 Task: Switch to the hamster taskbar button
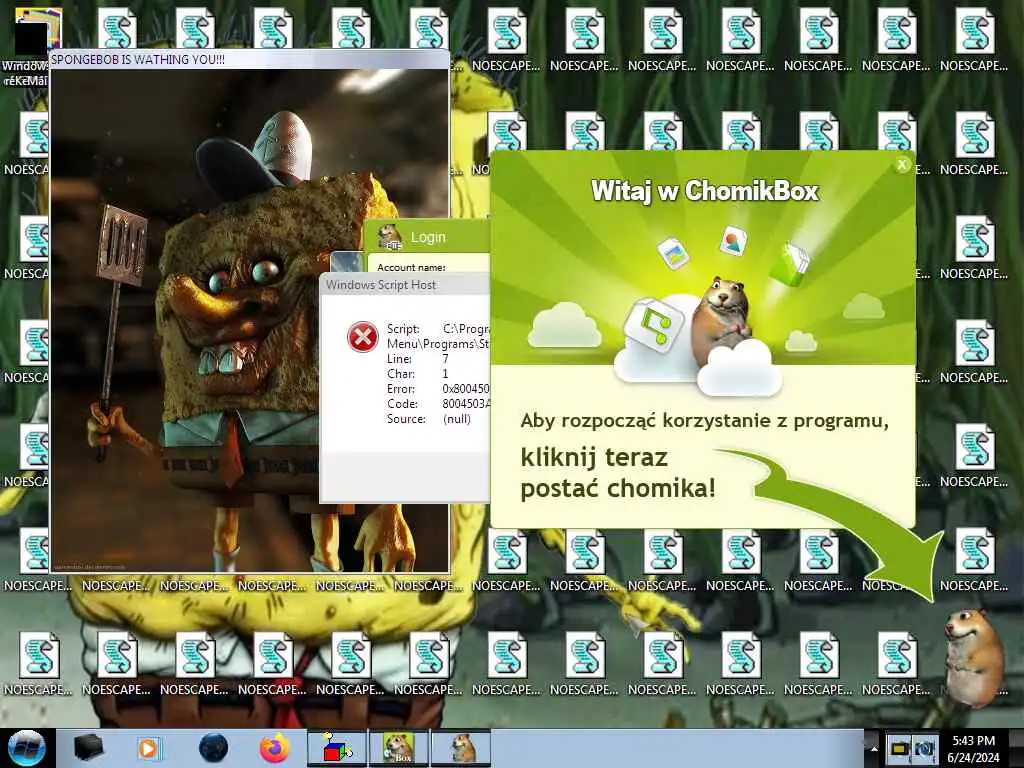tap(461, 748)
